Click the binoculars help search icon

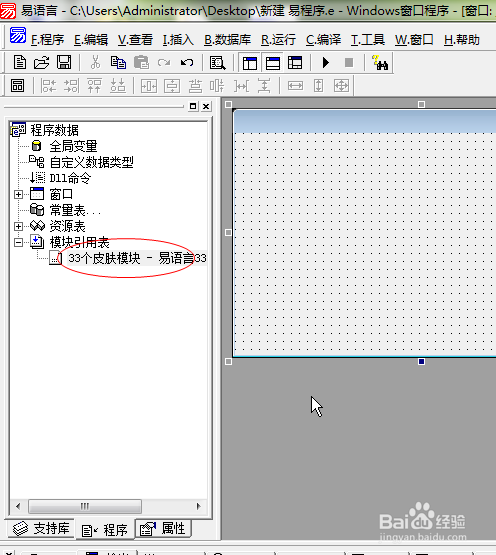380,63
